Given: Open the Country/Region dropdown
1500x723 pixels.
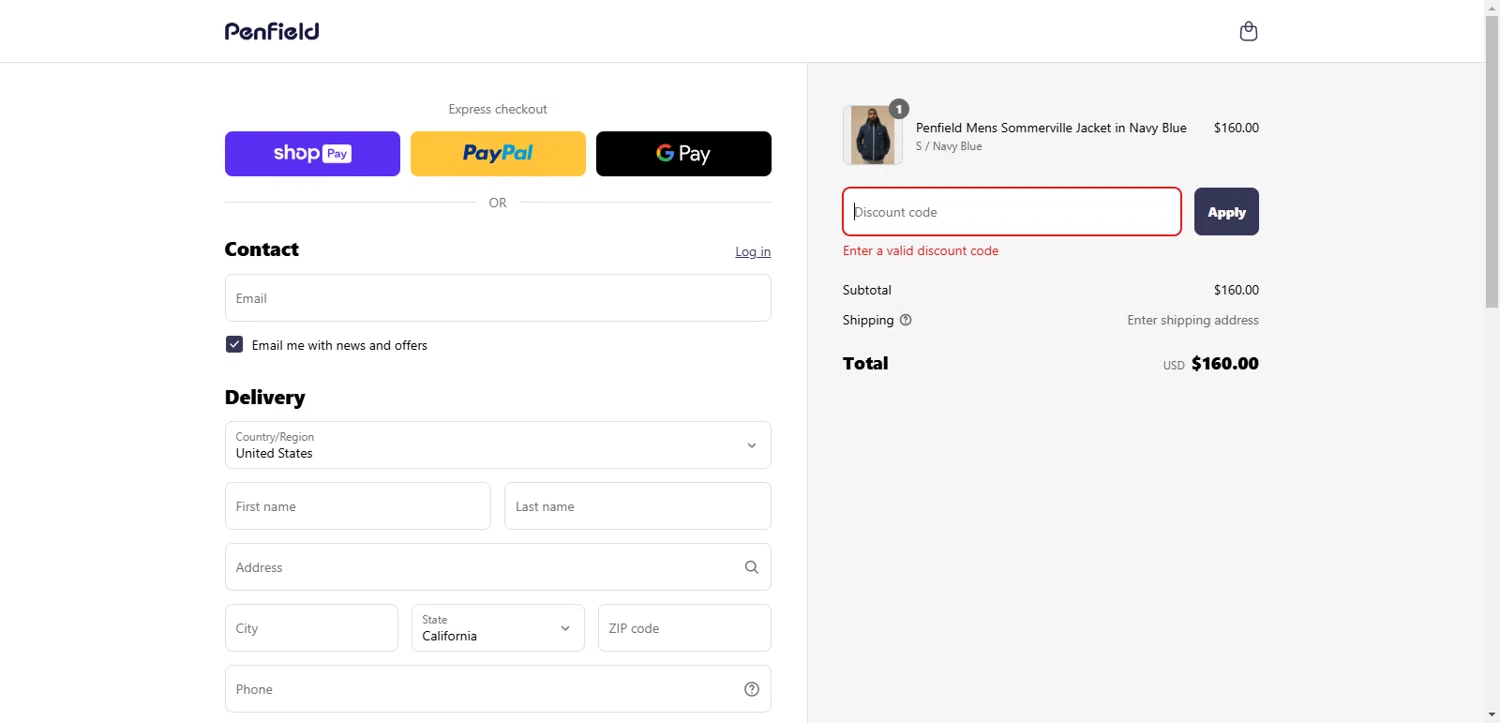Looking at the screenshot, I should (498, 445).
